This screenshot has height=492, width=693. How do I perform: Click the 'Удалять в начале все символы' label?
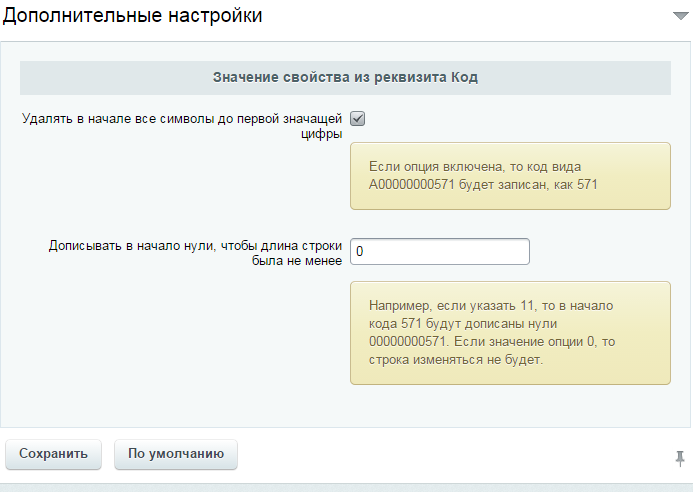click(x=182, y=119)
